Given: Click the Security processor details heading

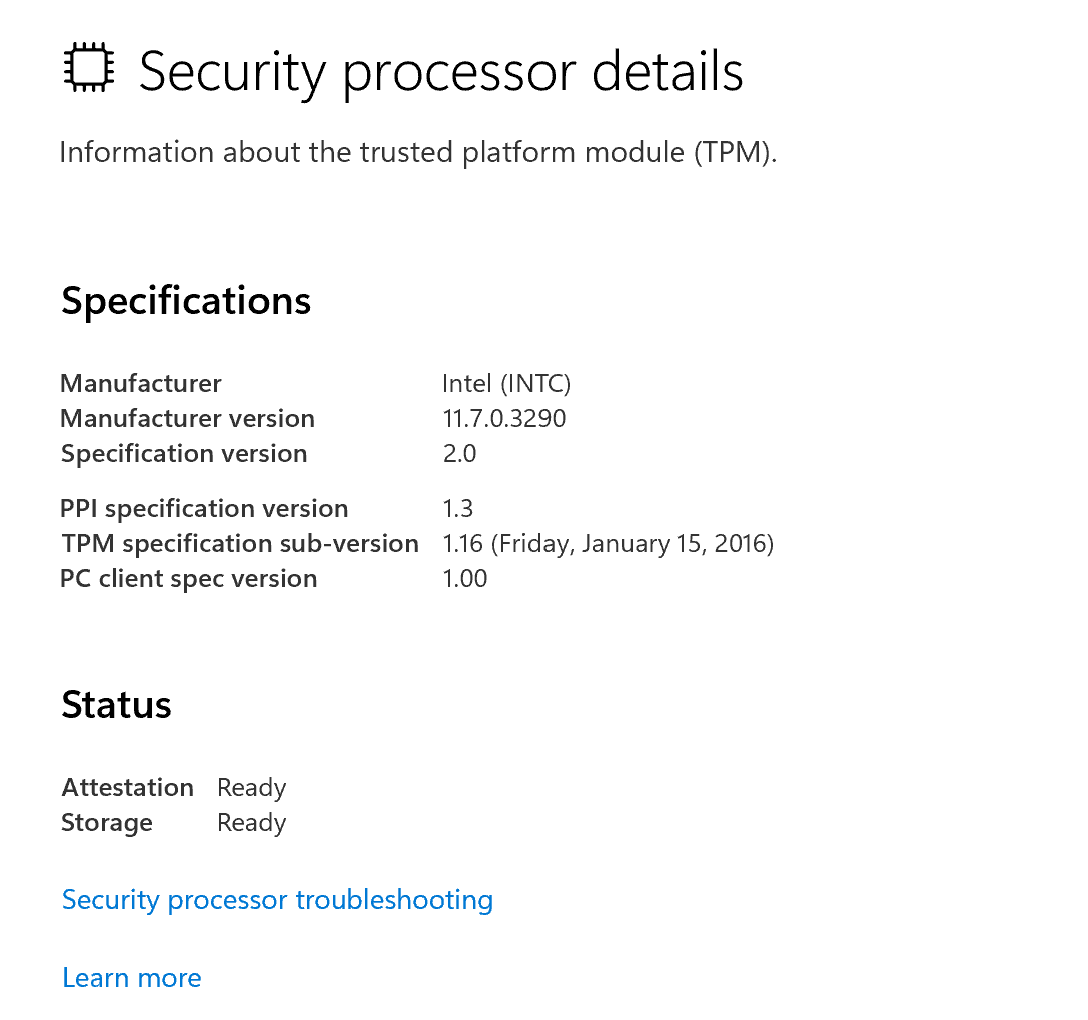Looking at the screenshot, I should (x=441, y=72).
